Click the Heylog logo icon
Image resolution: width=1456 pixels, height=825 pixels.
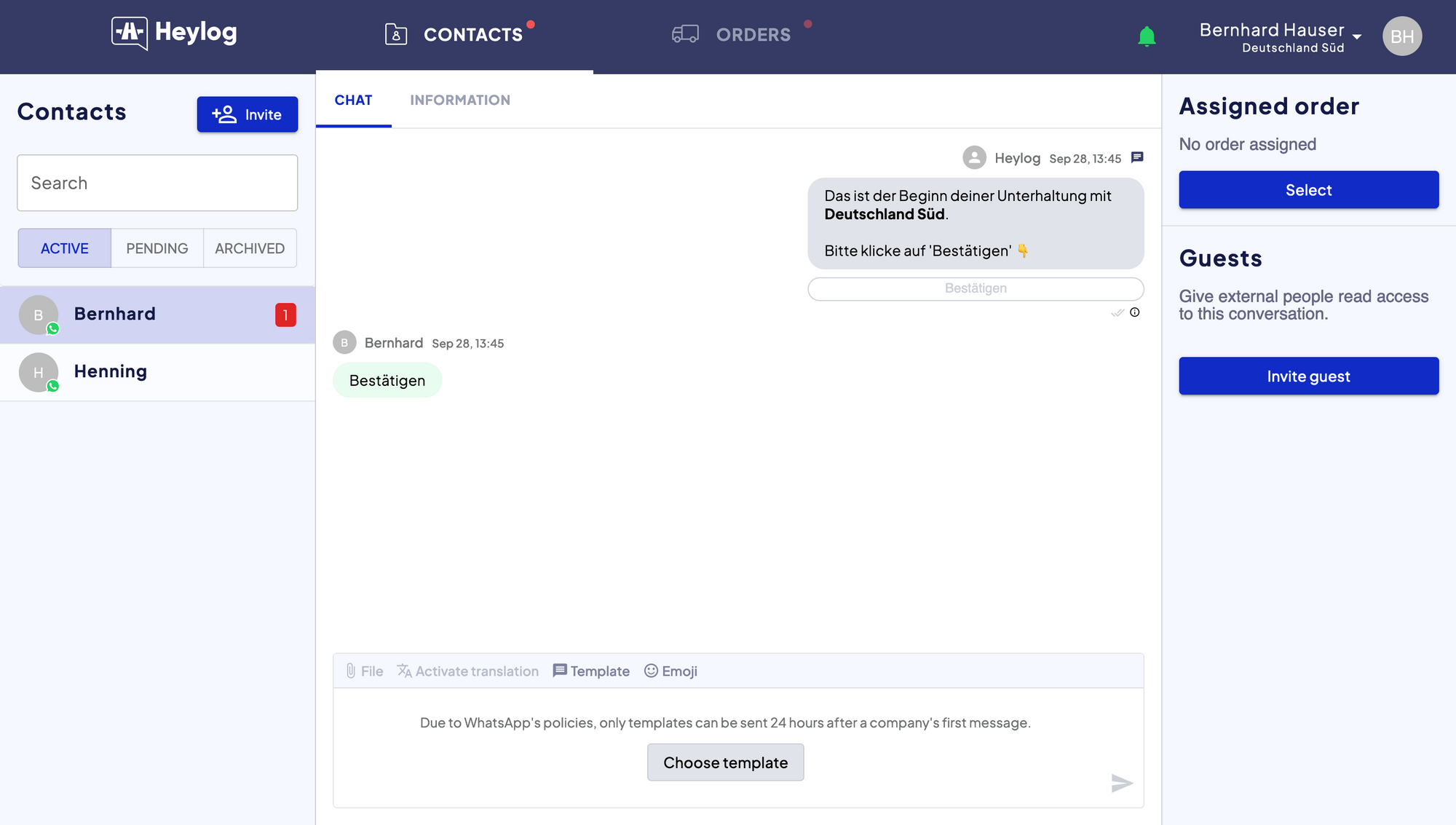click(130, 33)
